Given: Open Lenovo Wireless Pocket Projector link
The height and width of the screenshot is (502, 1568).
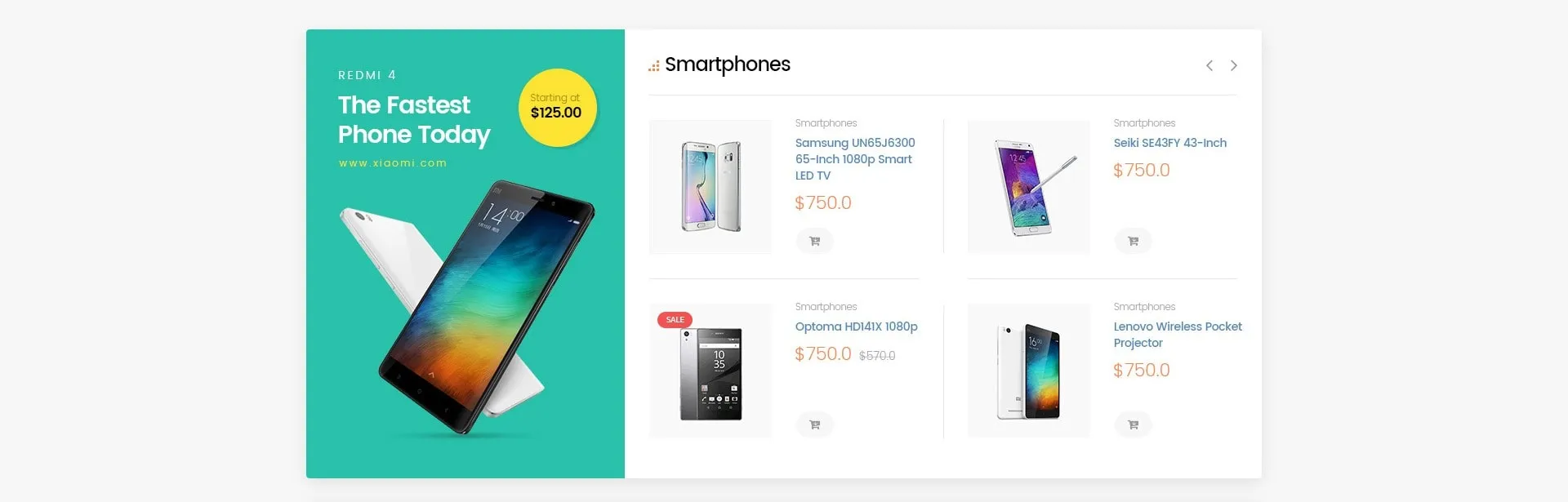Looking at the screenshot, I should click(1178, 335).
